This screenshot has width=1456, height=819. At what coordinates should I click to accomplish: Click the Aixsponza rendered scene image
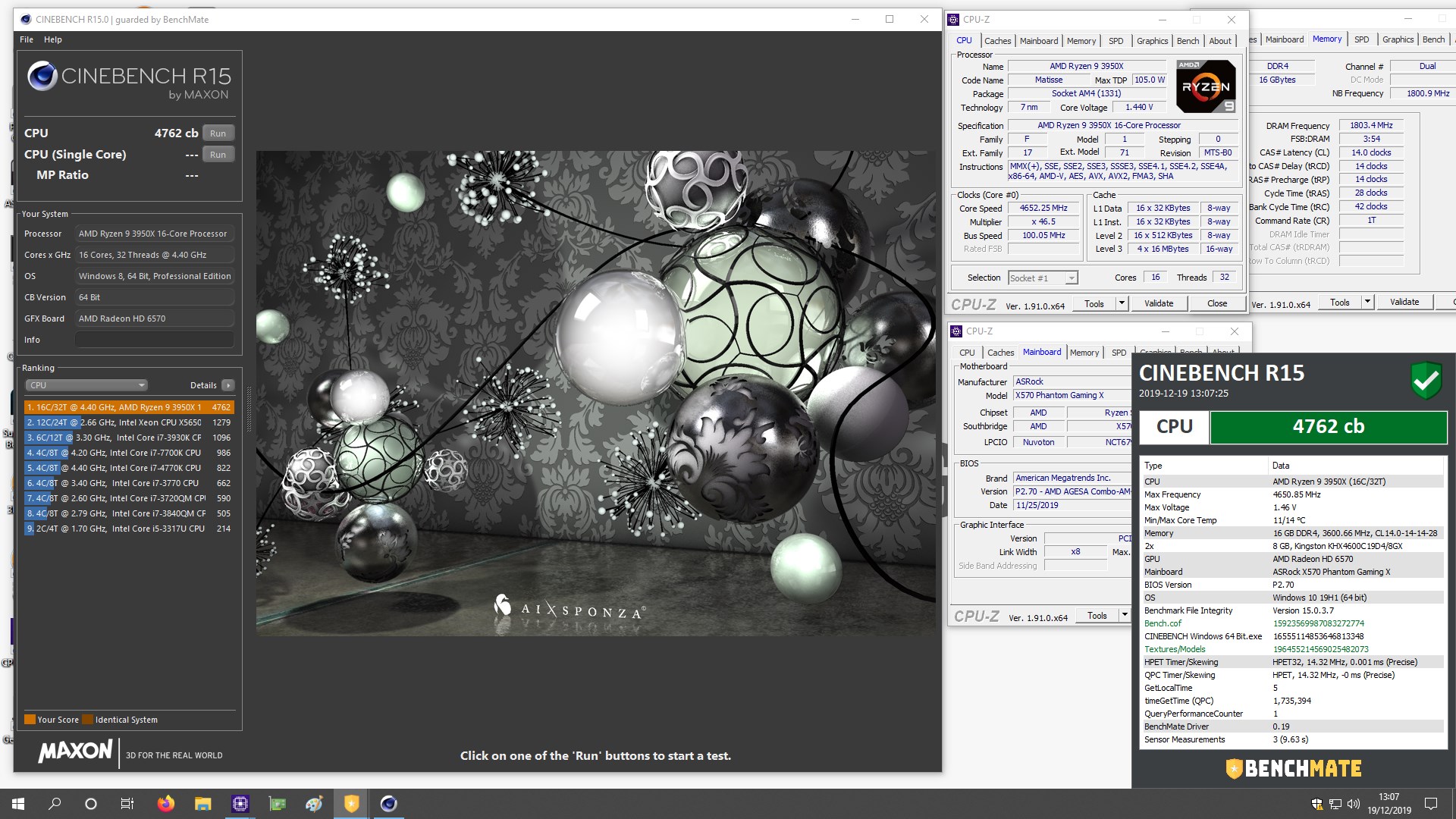(x=595, y=393)
